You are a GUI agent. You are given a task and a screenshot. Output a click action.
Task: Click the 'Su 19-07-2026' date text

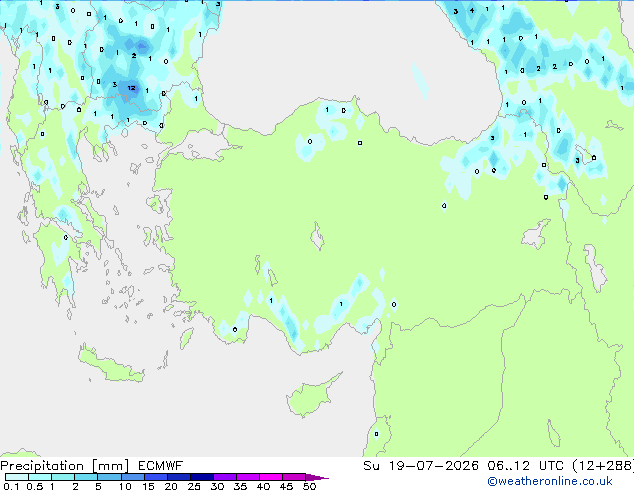[421, 466]
